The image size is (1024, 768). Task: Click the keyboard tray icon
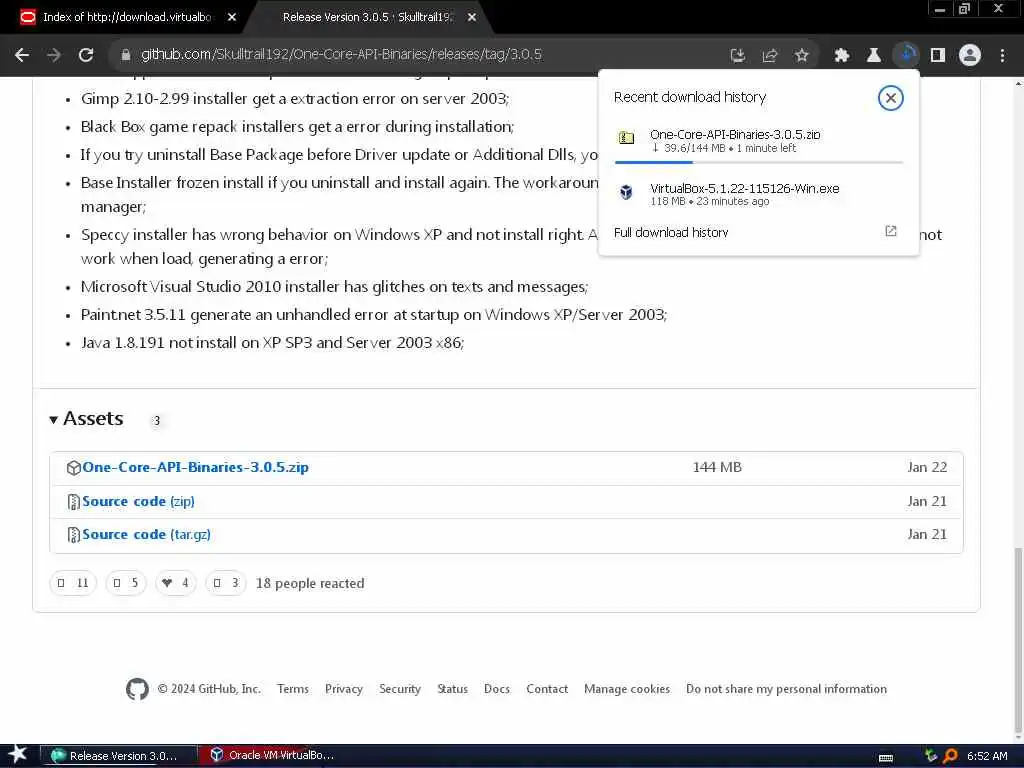coord(886,758)
